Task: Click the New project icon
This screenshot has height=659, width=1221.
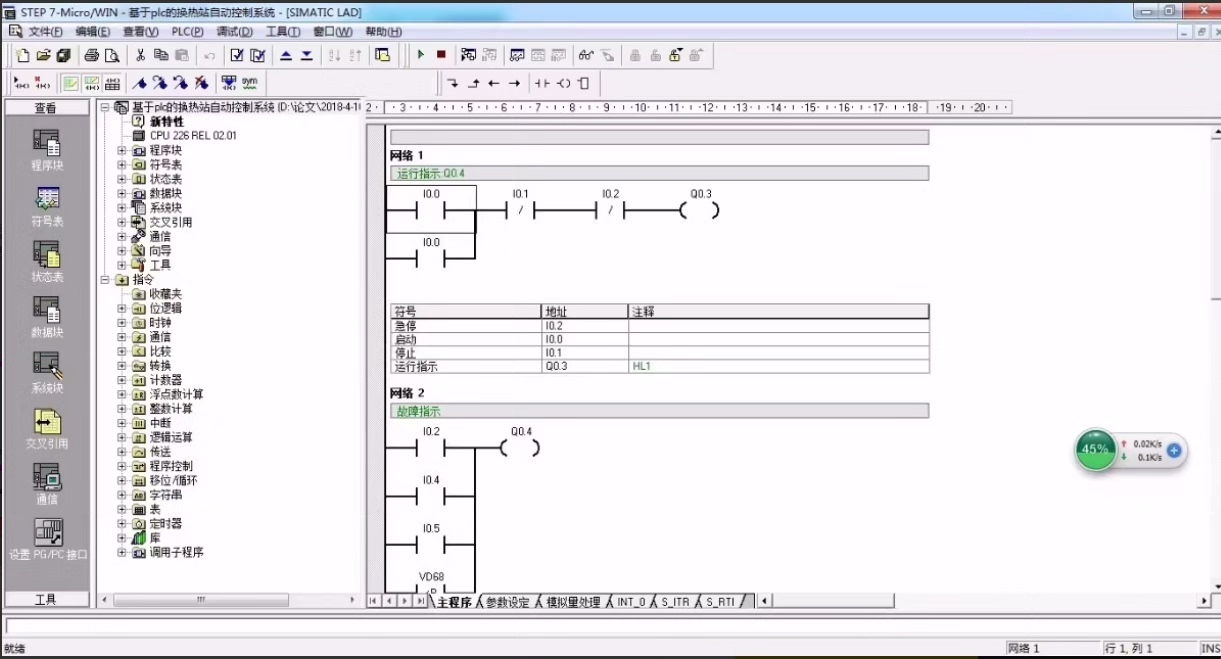Action: 22,55
